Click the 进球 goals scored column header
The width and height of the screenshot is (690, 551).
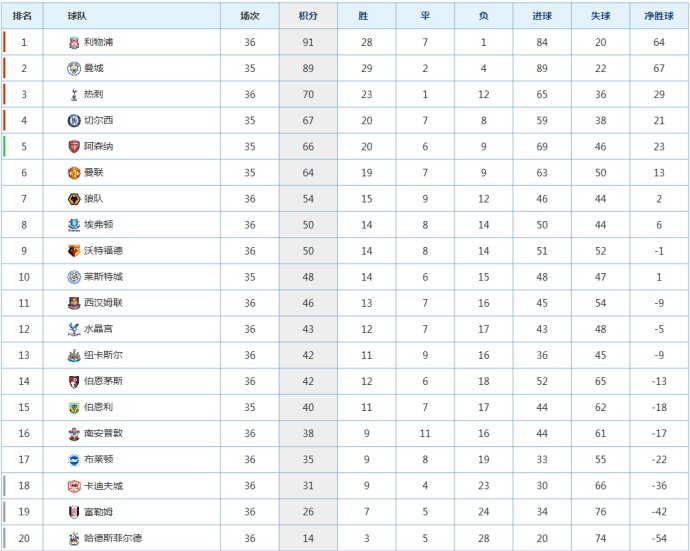coord(542,16)
